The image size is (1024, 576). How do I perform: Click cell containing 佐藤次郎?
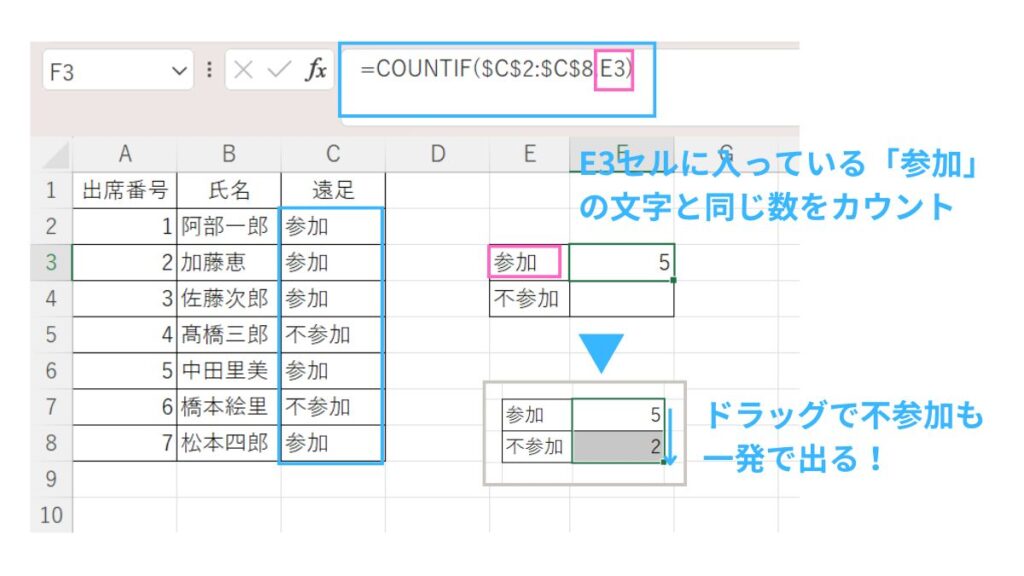coord(229,298)
